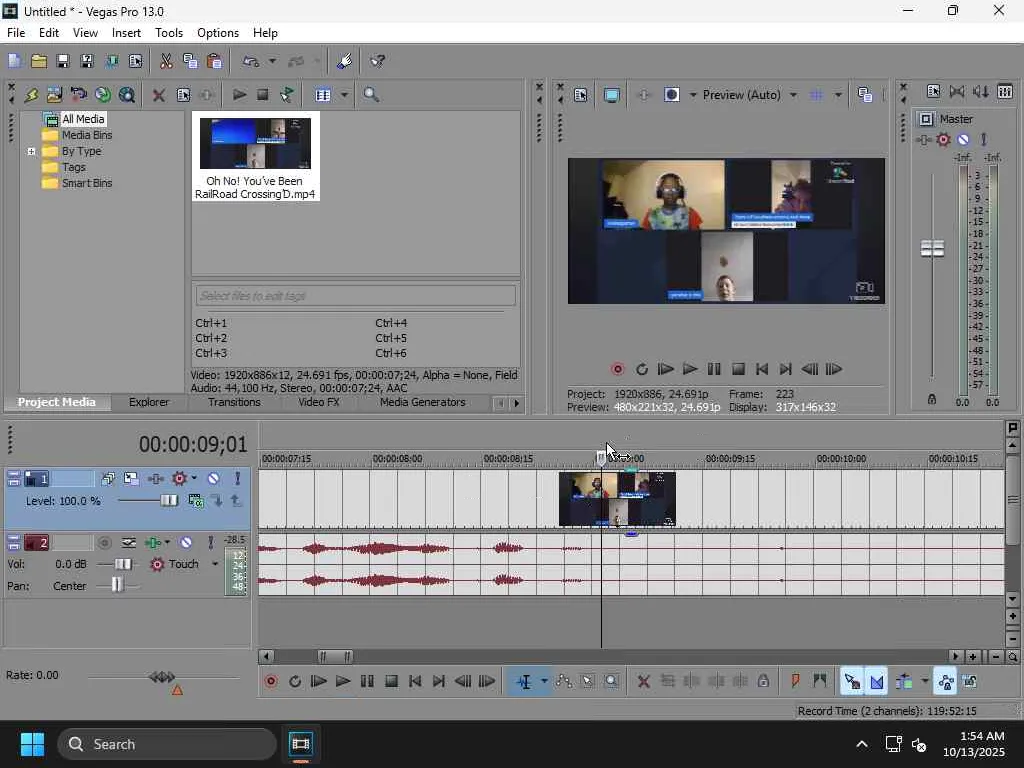The width and height of the screenshot is (1024, 768).
Task: Mute the Master bus
Action: 963,139
